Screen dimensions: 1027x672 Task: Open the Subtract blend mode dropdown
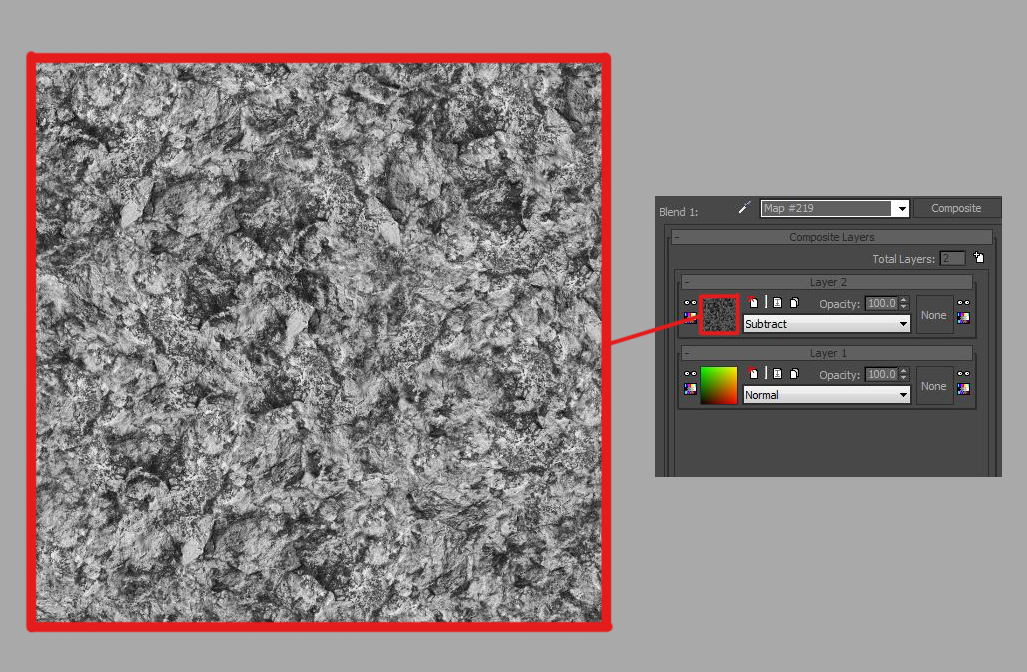[827, 324]
